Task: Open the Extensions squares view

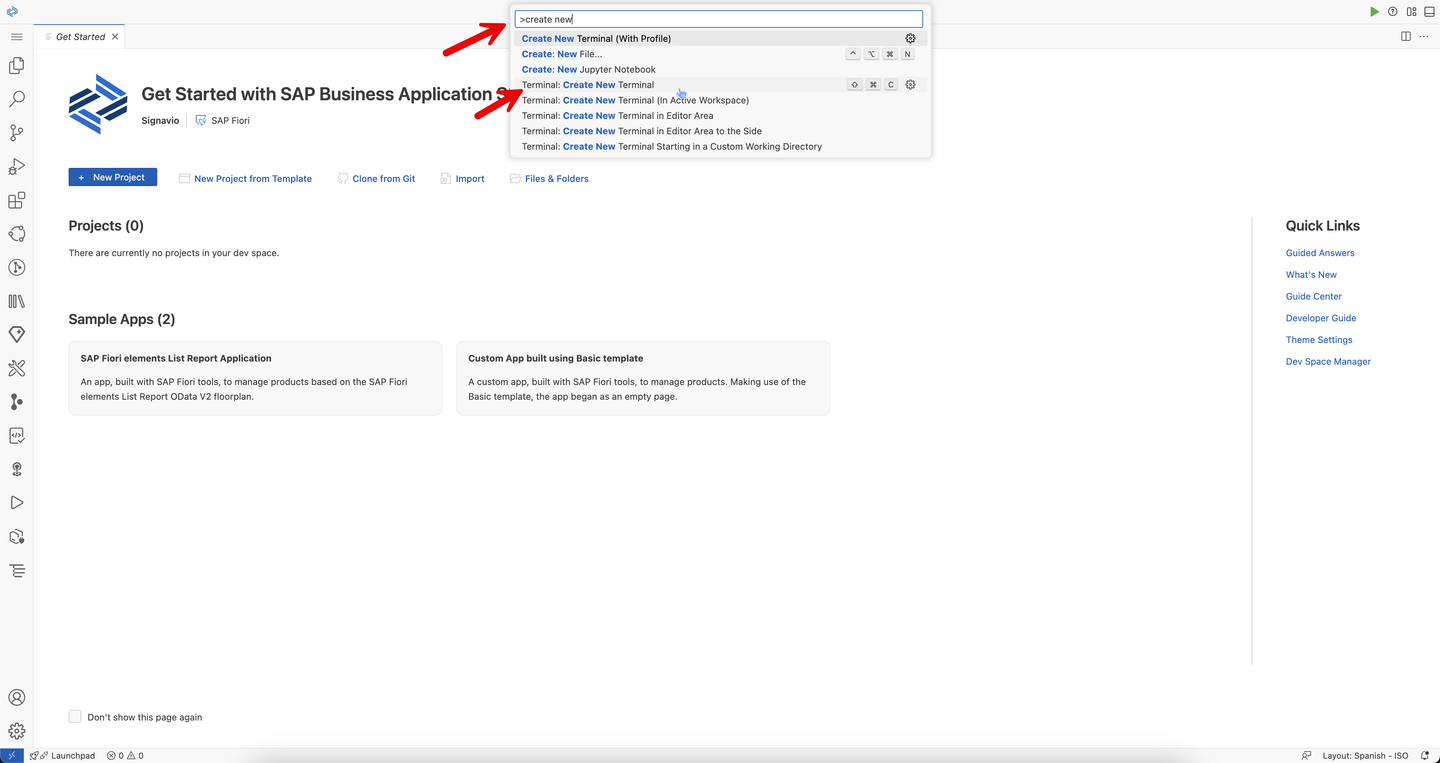Action: click(17, 201)
